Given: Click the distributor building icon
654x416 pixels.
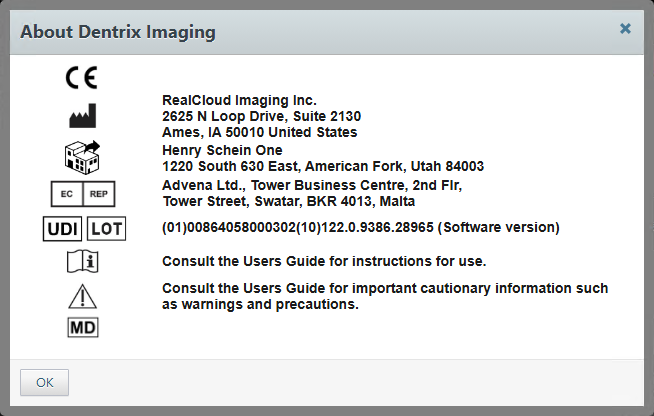Looking at the screenshot, I should coord(82,156).
